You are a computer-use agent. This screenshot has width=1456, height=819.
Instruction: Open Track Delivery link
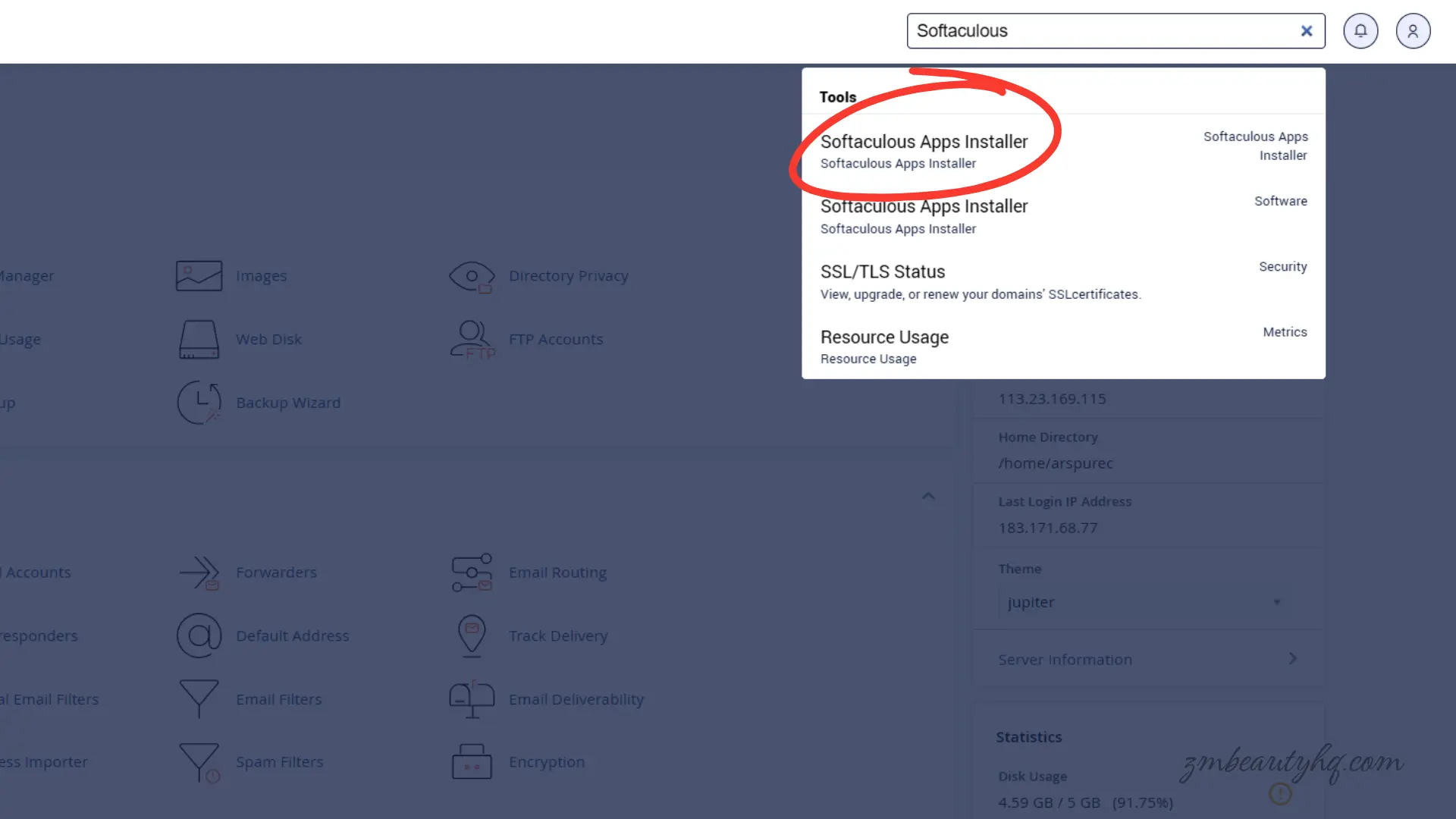558,635
